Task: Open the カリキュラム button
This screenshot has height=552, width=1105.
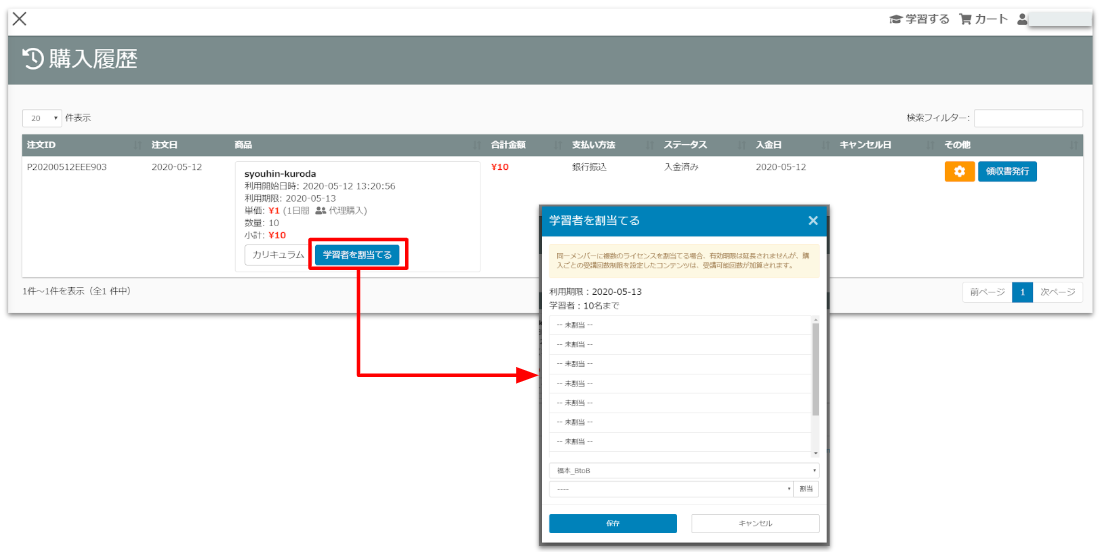Action: coord(277,255)
